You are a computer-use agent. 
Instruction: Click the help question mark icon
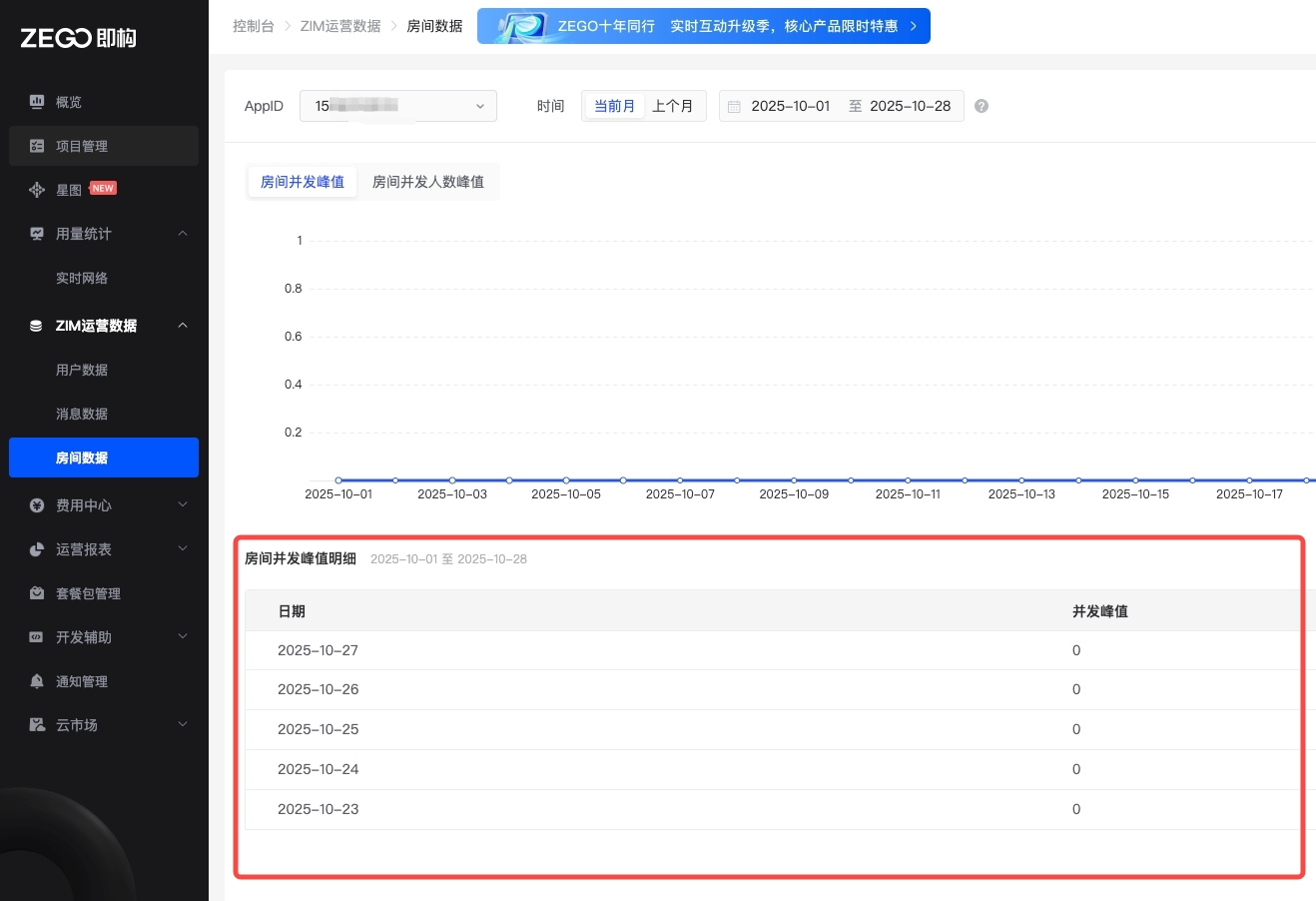click(x=982, y=106)
